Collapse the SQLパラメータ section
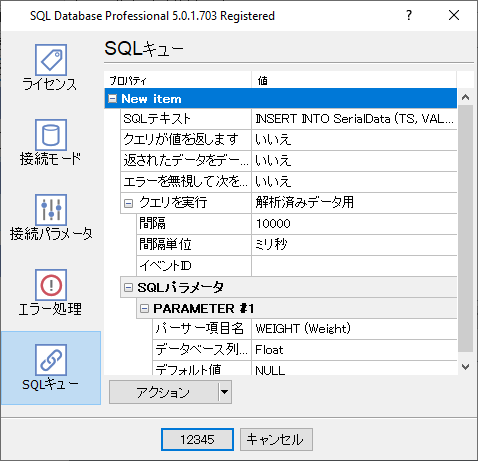This screenshot has height=461, width=478. [x=128, y=287]
